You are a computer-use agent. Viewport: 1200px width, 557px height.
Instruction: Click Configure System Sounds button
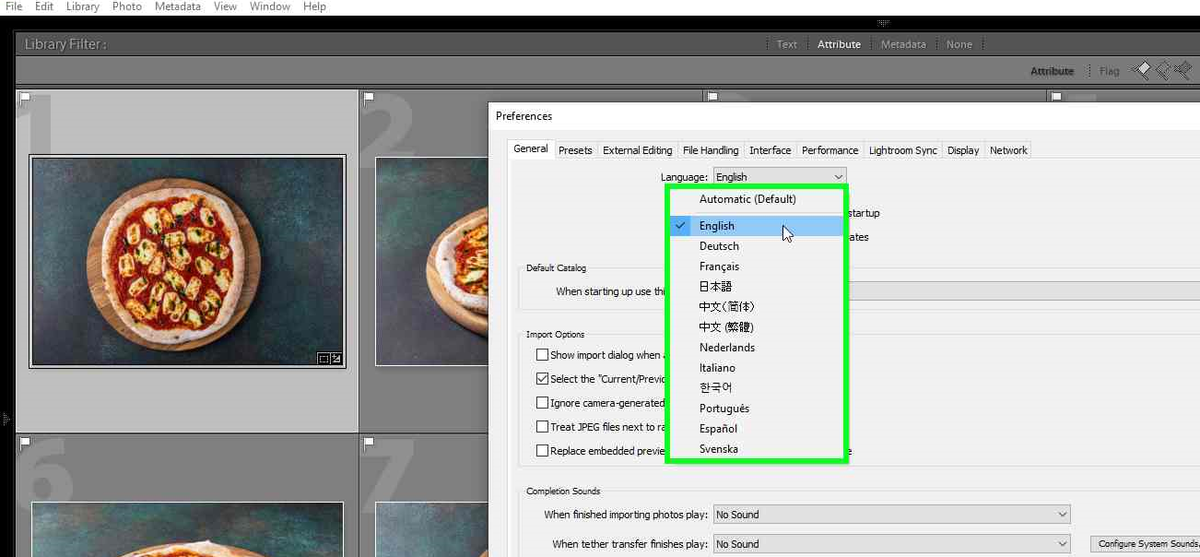pyautogui.click(x=1146, y=544)
